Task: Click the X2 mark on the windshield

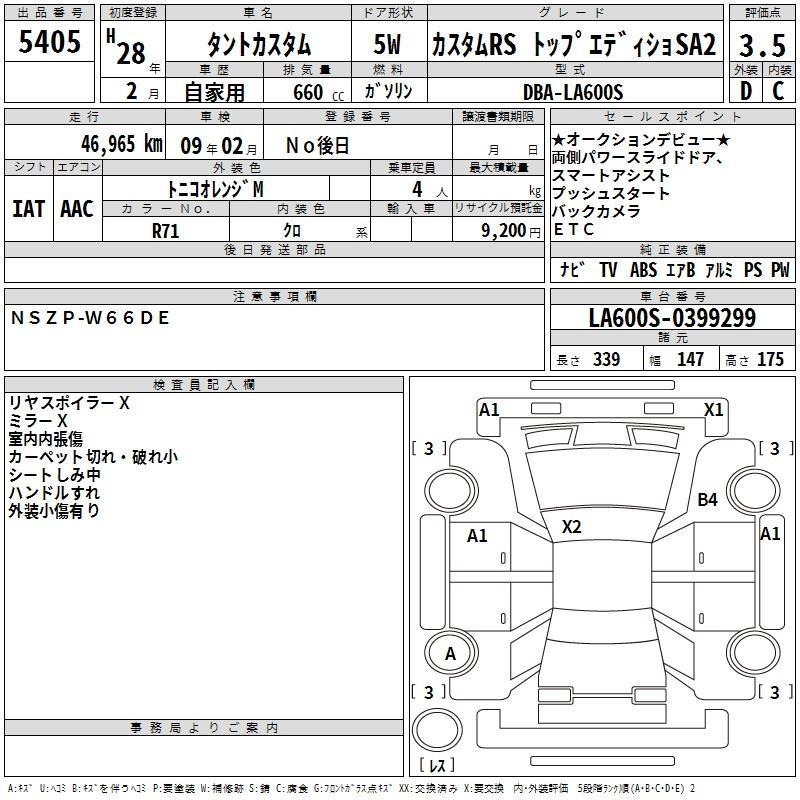Action: pyautogui.click(x=572, y=527)
